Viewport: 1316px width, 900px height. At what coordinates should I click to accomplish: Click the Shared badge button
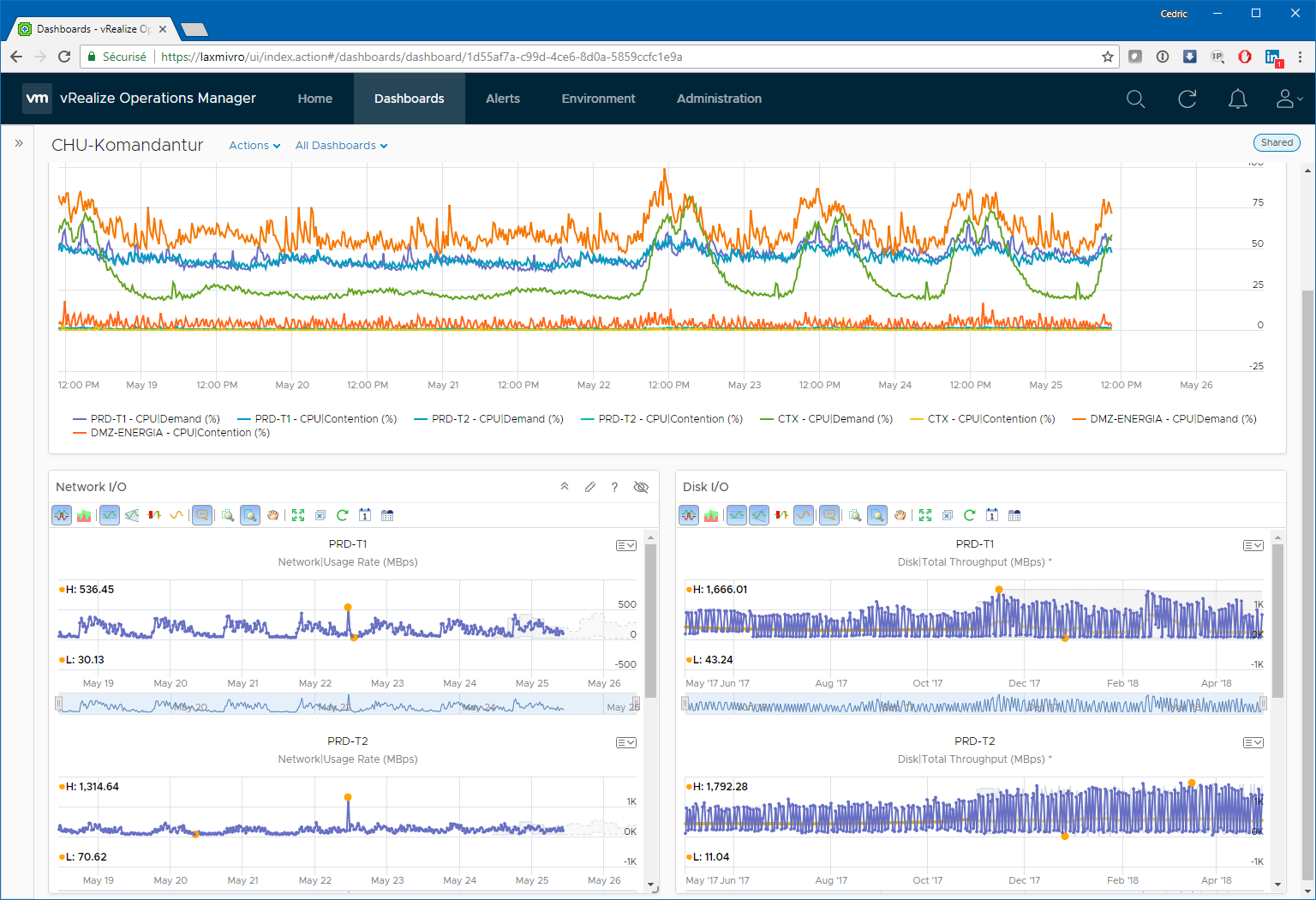tap(1276, 143)
